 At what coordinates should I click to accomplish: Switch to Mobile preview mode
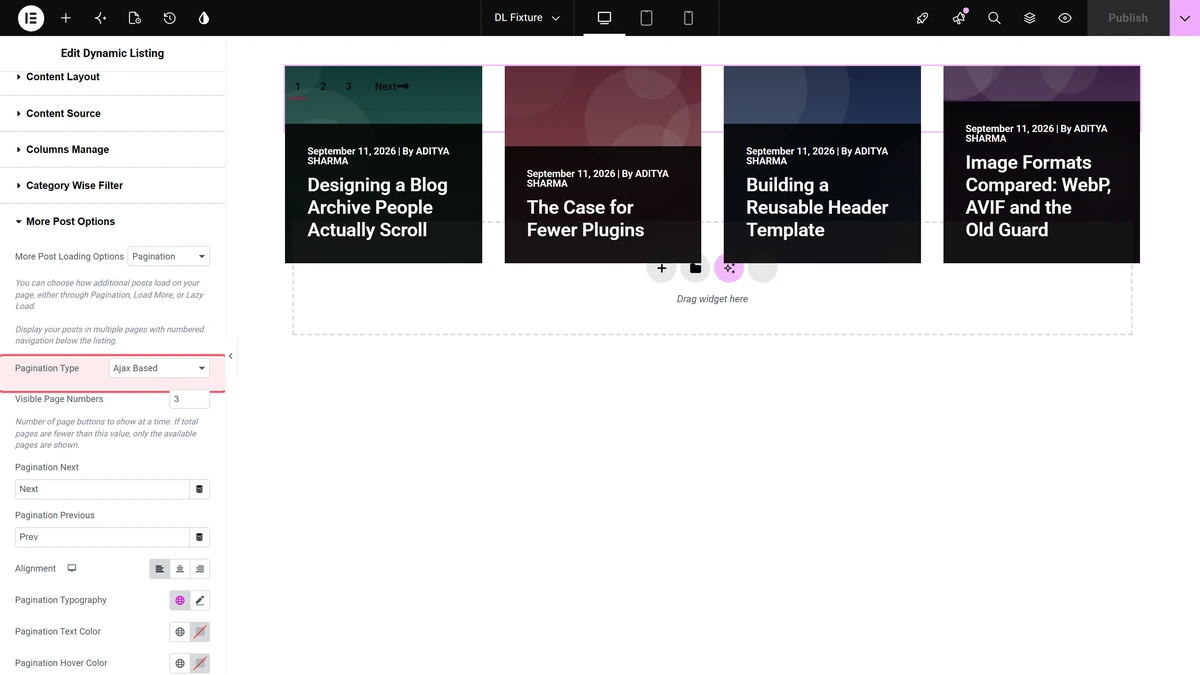pos(688,18)
